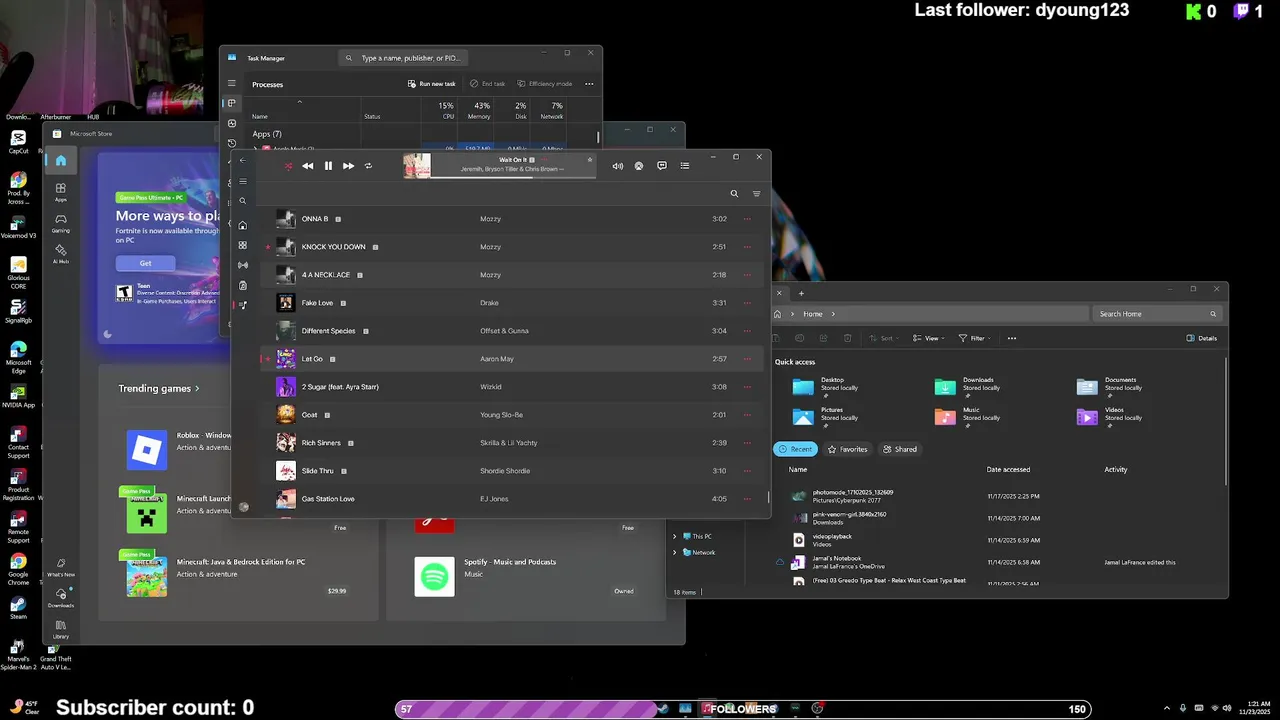Click artist Skrilla & Lil Yachty
Image resolution: width=1280 pixels, height=720 pixels.
point(508,443)
